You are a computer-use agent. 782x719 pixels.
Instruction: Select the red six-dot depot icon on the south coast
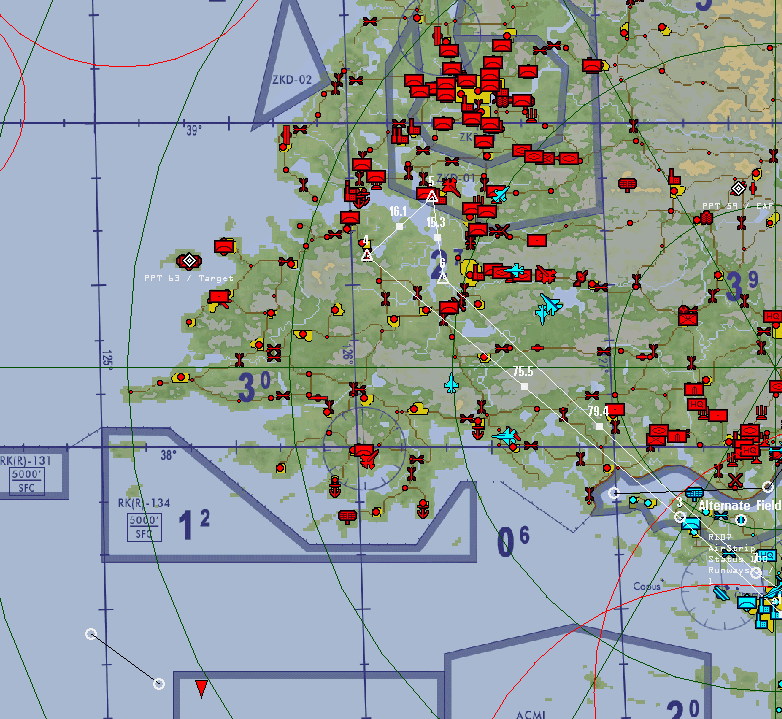(348, 516)
